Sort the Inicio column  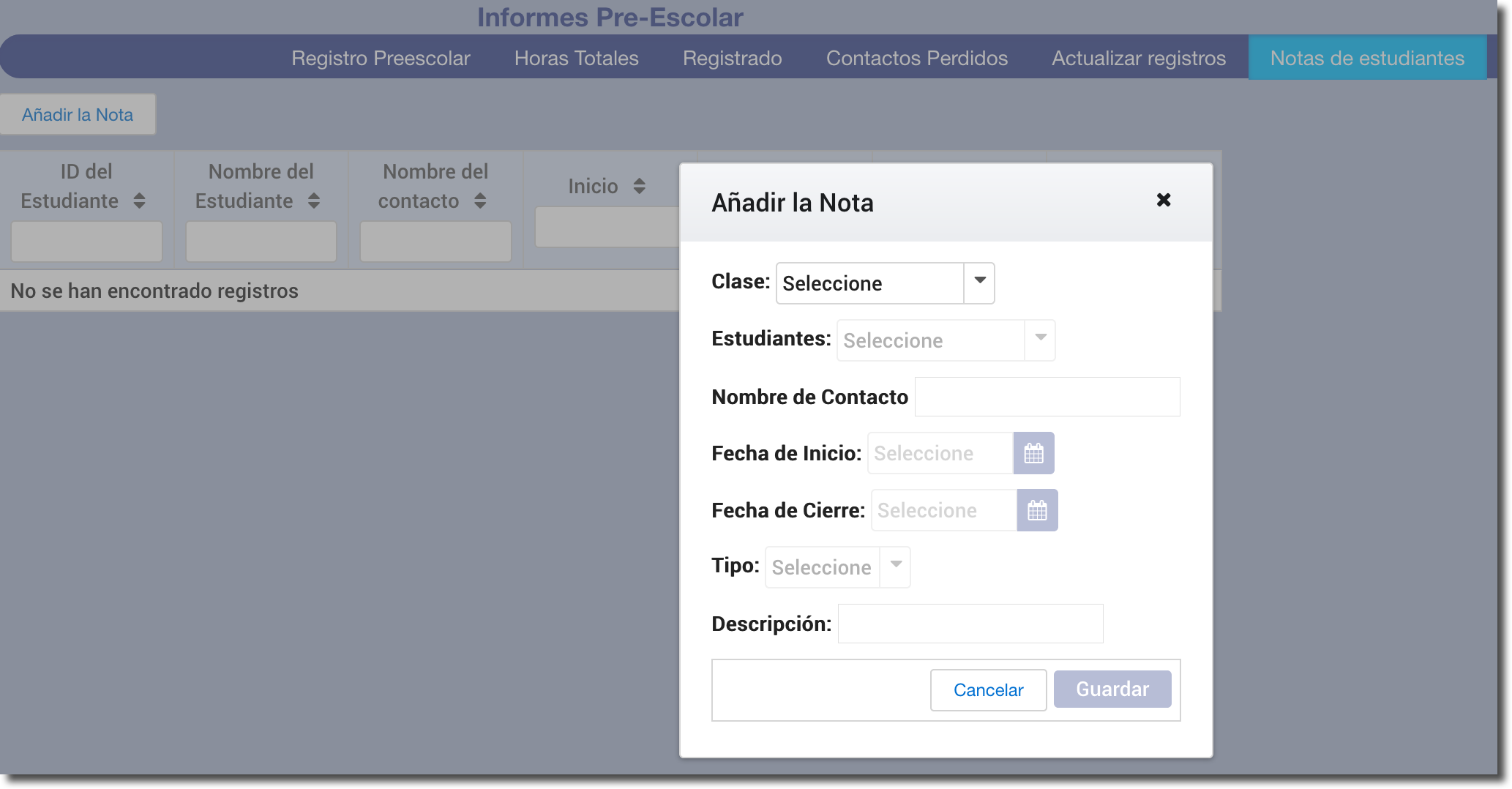coord(639,187)
